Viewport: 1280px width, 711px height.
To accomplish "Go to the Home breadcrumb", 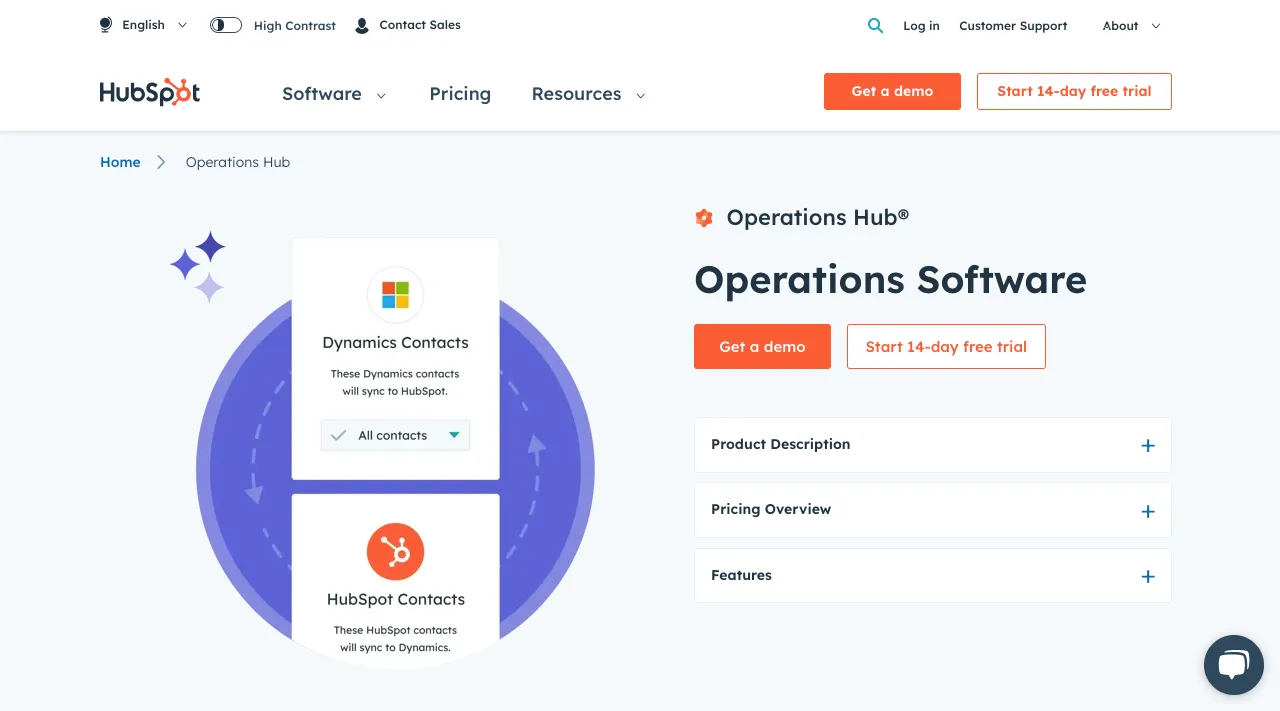I will pos(120,162).
